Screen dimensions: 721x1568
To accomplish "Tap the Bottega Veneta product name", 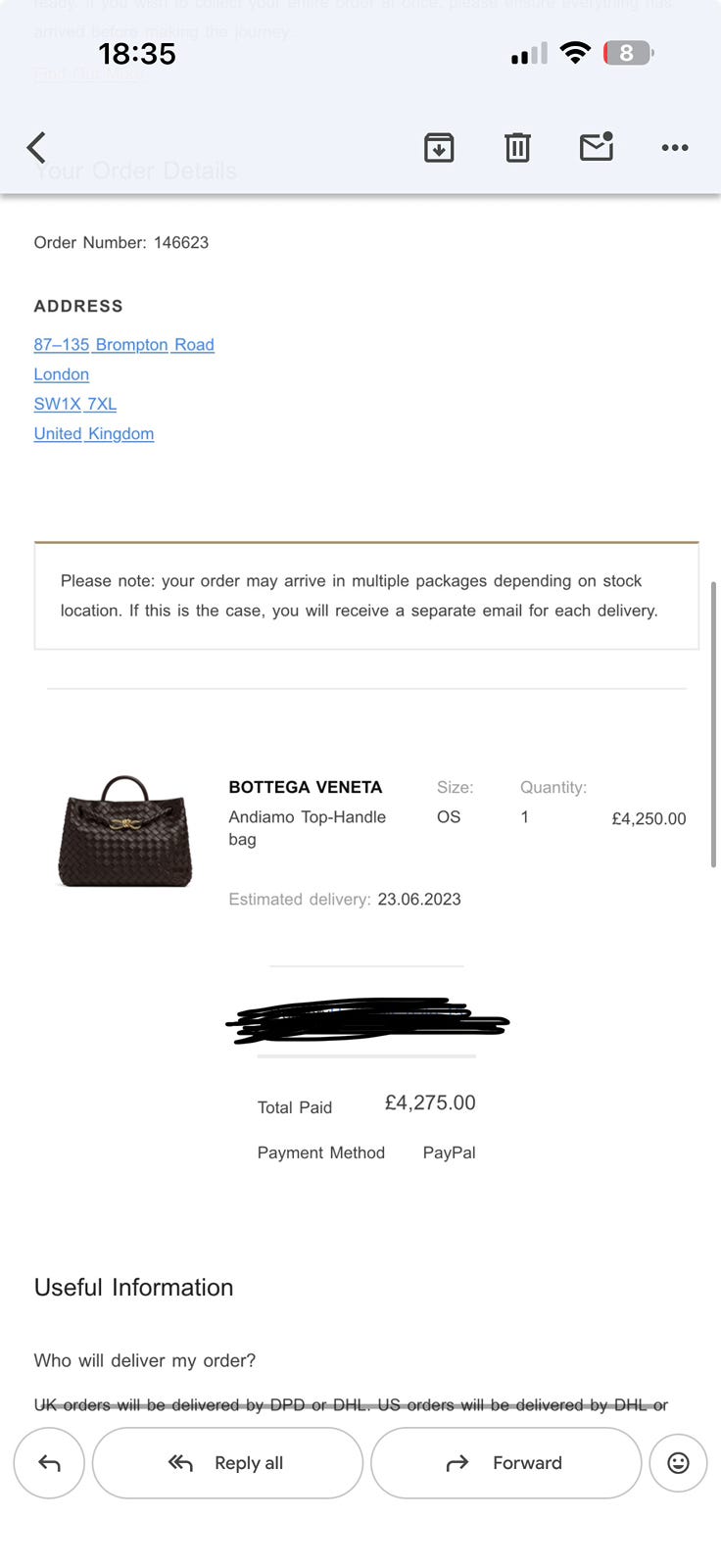I will pos(305,787).
